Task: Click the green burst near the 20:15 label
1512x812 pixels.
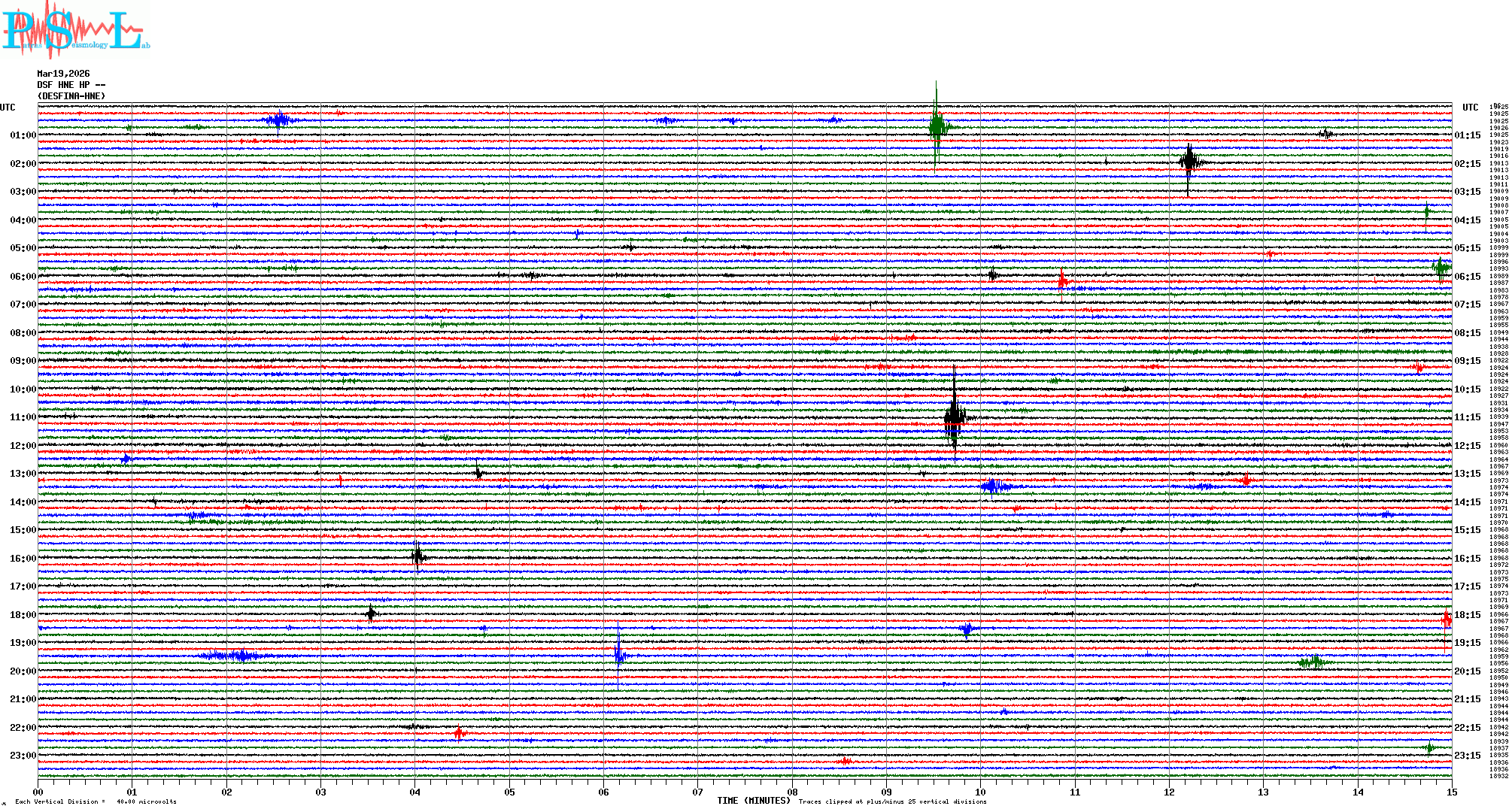Action: pyautogui.click(x=1313, y=662)
